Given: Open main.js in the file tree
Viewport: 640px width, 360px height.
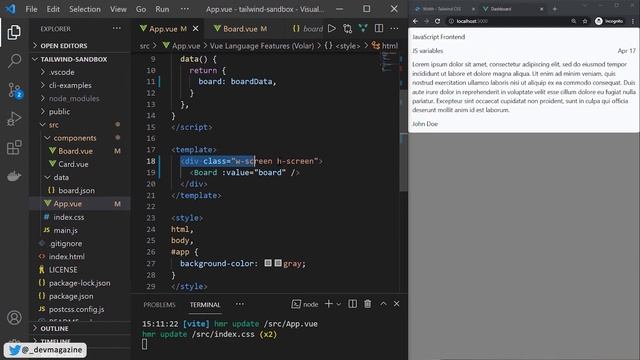Looking at the screenshot, I should (65, 230).
